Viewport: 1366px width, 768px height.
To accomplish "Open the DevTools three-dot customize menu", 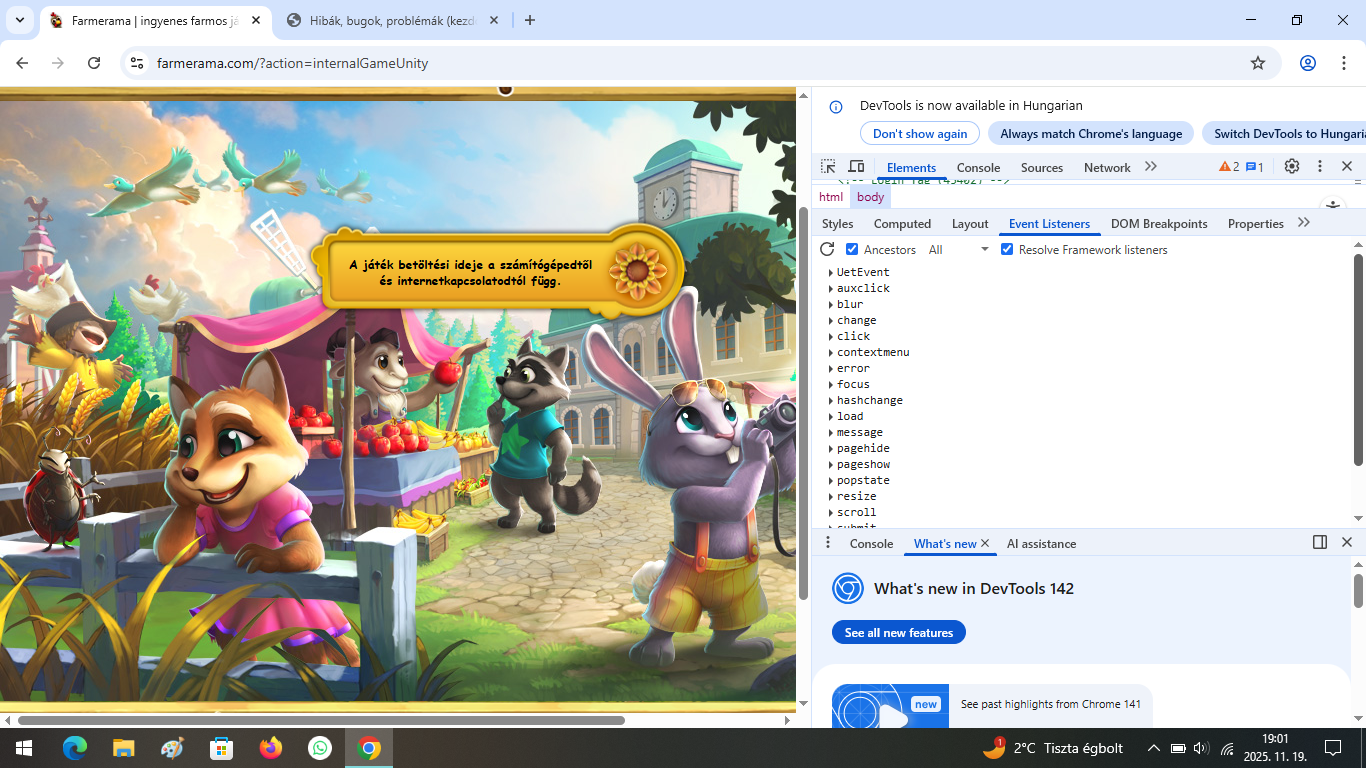I will click(x=1320, y=167).
